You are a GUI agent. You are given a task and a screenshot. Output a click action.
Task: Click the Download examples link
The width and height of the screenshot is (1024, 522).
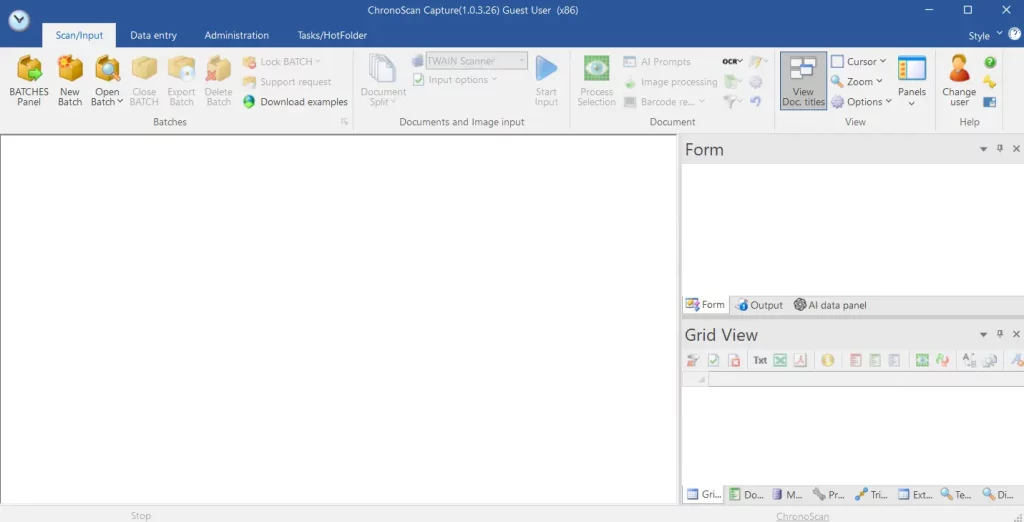coord(304,102)
